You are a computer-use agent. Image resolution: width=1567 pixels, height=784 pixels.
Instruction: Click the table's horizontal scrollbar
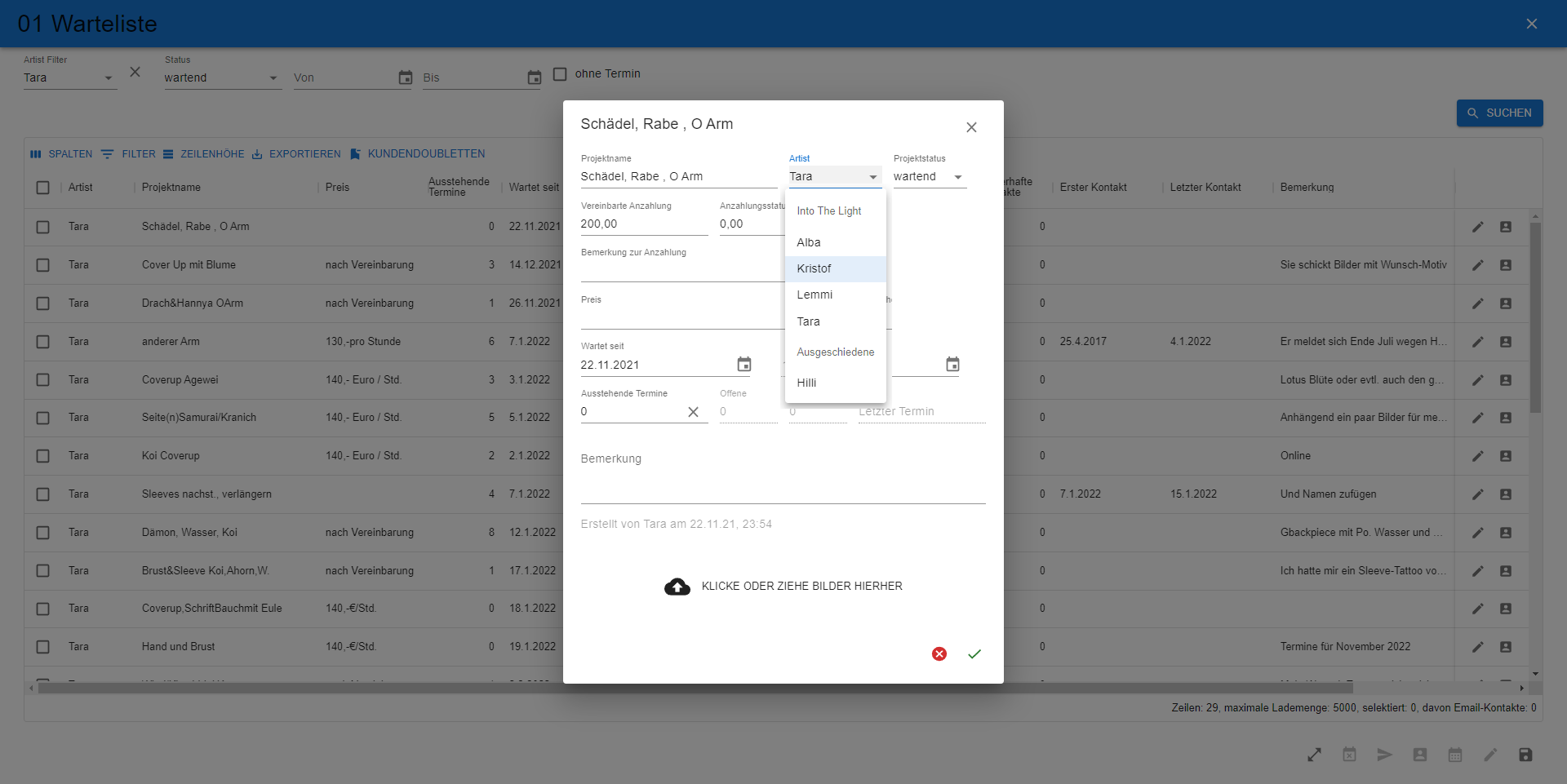pos(695,688)
